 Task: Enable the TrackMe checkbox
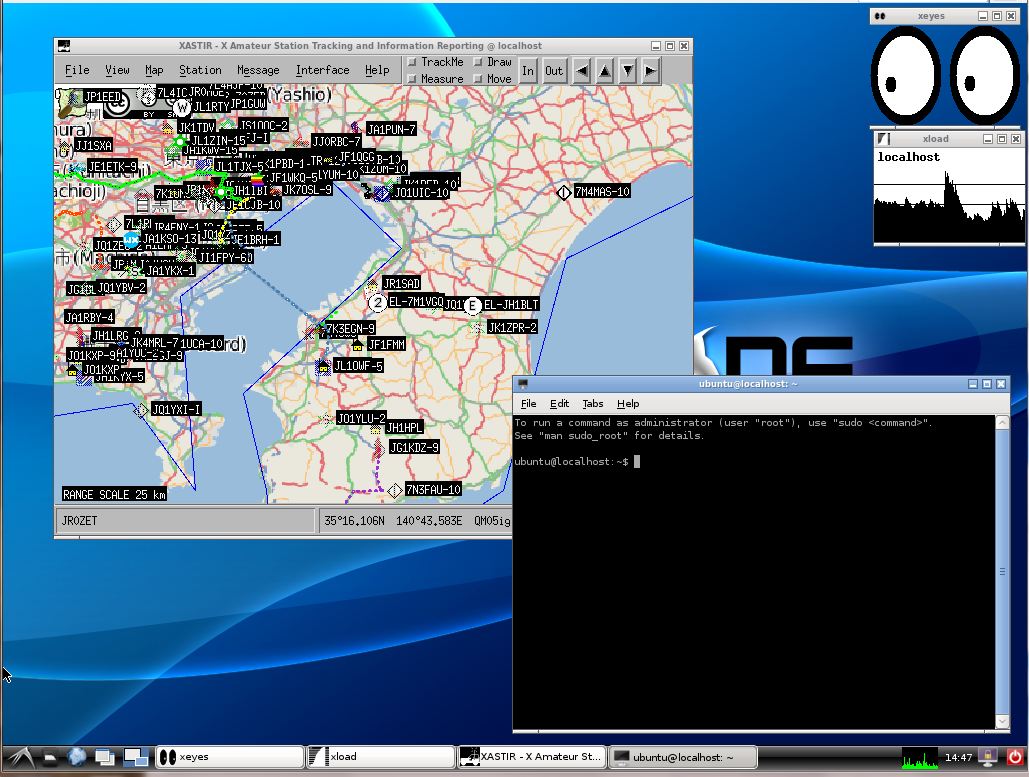click(412, 62)
